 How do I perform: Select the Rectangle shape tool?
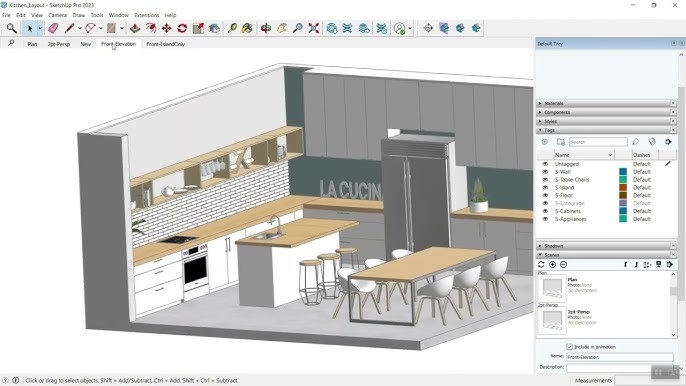(x=111, y=28)
